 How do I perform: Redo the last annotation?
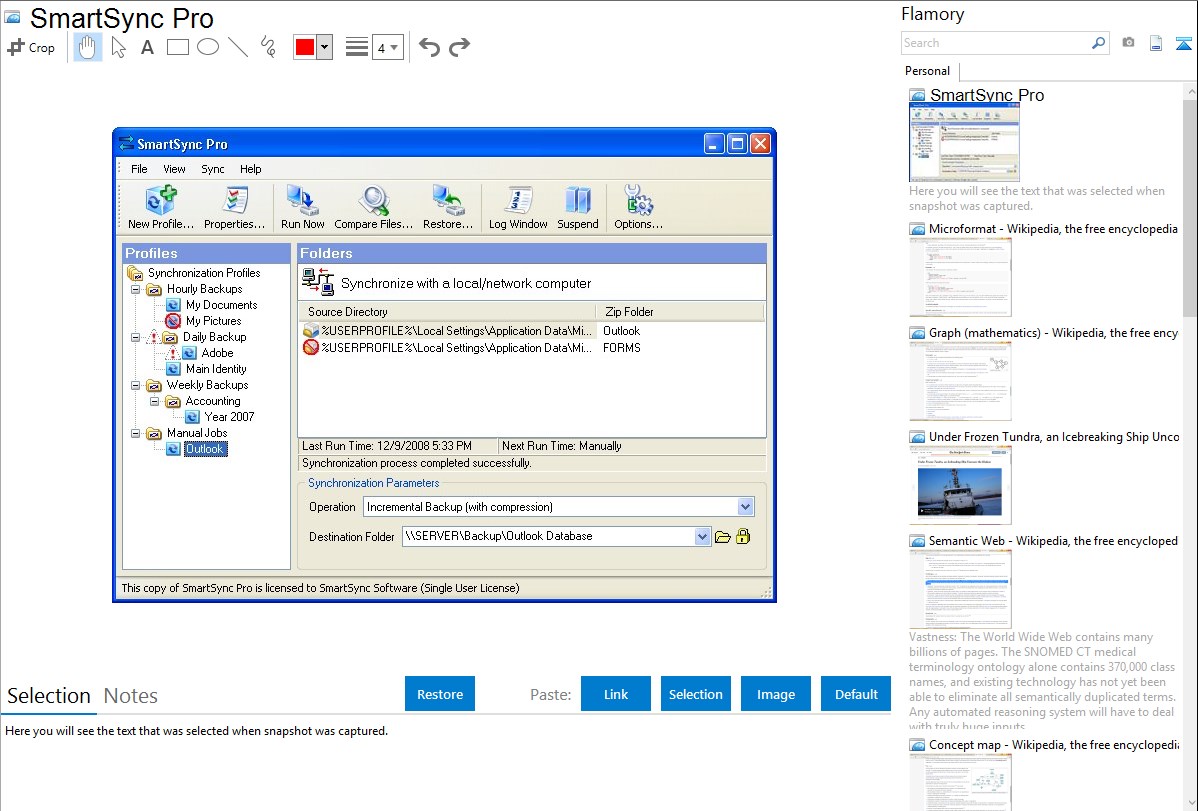(459, 47)
